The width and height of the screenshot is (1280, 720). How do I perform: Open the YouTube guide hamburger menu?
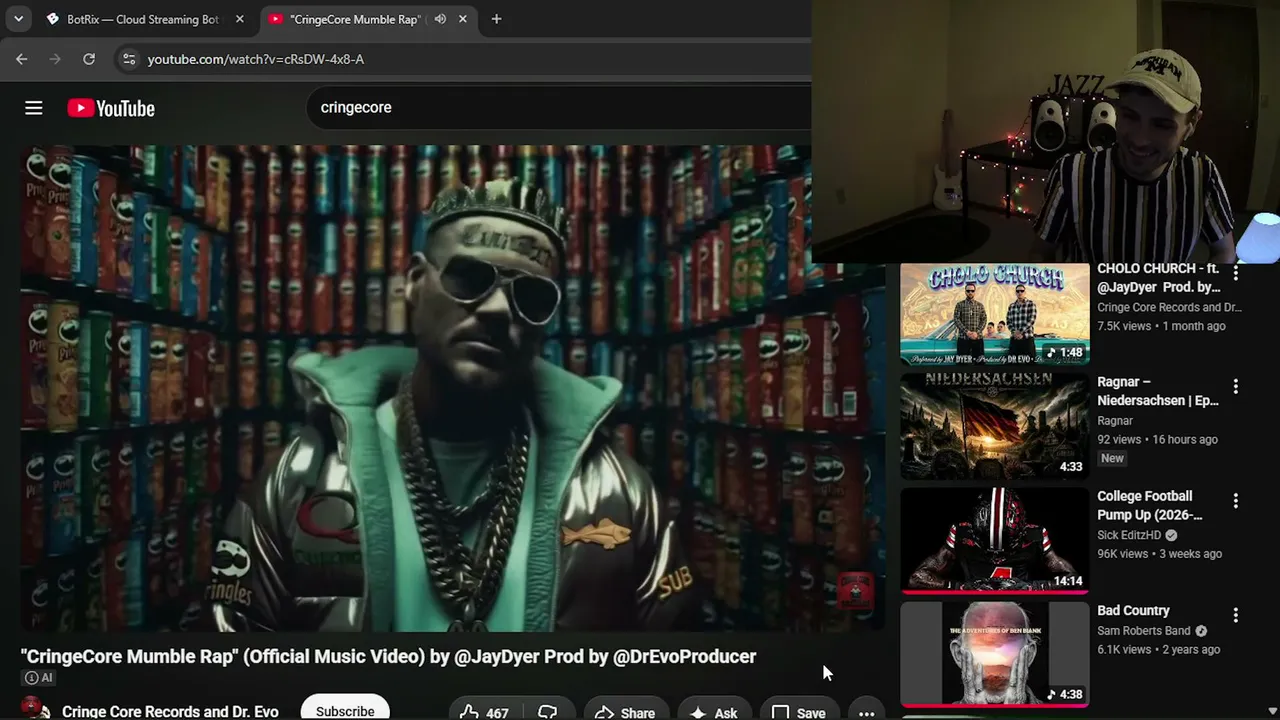click(x=34, y=108)
